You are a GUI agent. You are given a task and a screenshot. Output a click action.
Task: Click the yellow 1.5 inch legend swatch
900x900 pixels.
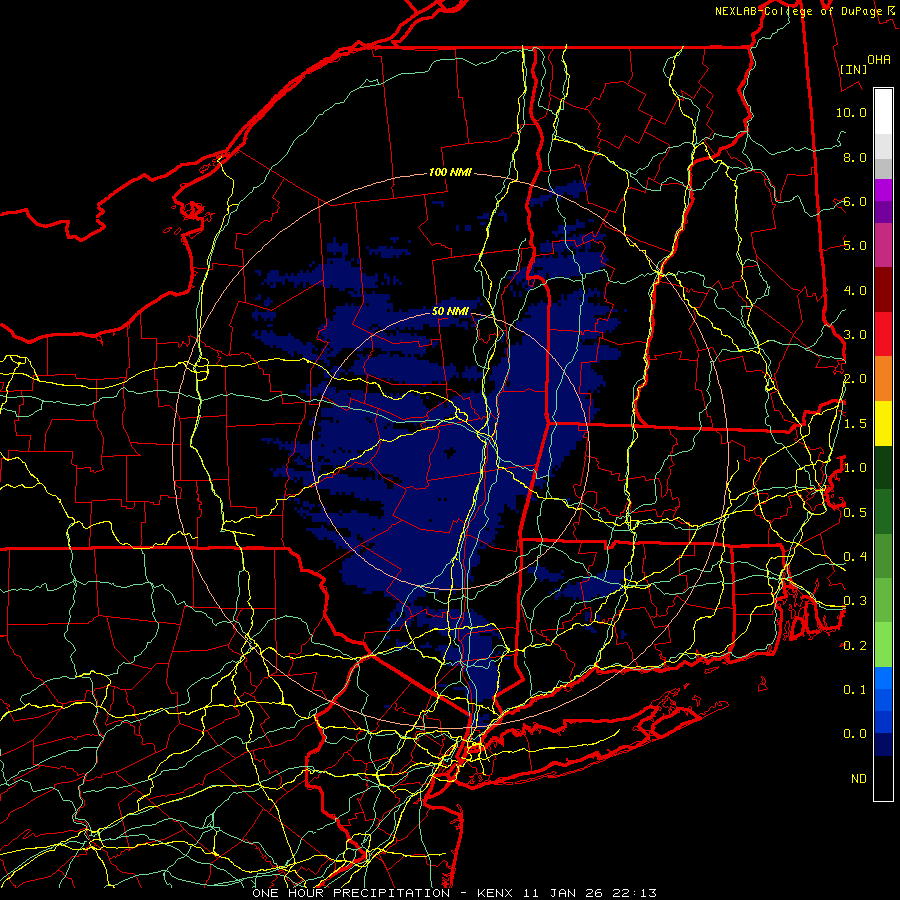click(x=883, y=423)
